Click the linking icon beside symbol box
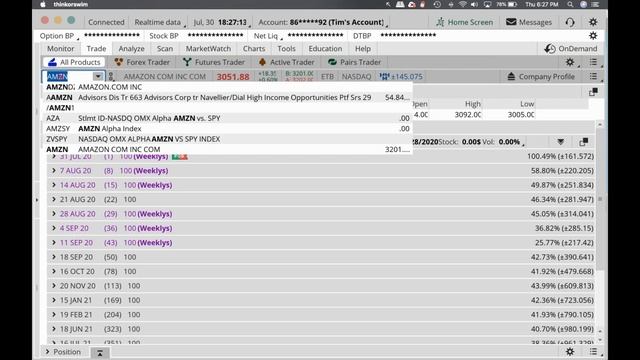 (x=111, y=76)
